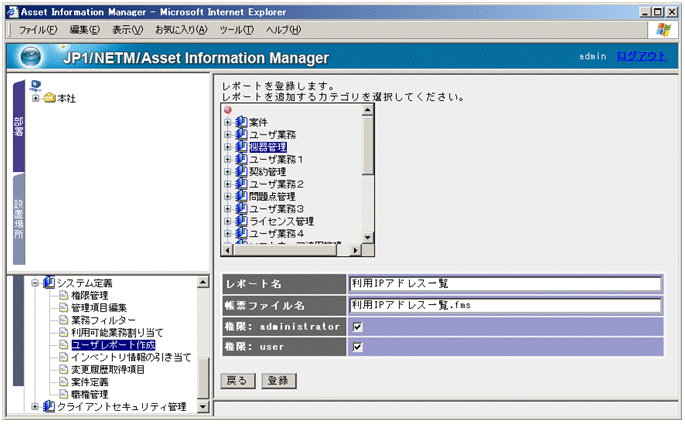
Task: Toggle the 権限: user checkbox
Action: pos(357,347)
